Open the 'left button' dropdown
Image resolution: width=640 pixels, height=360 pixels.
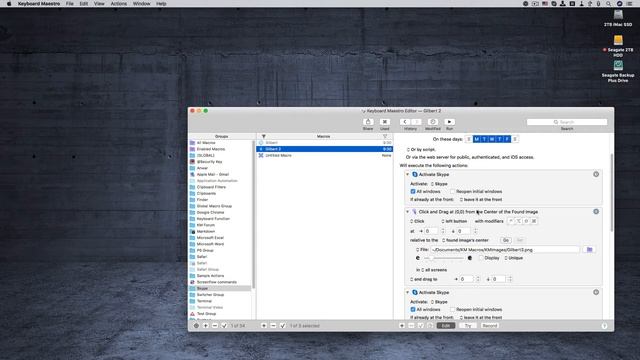point(454,221)
